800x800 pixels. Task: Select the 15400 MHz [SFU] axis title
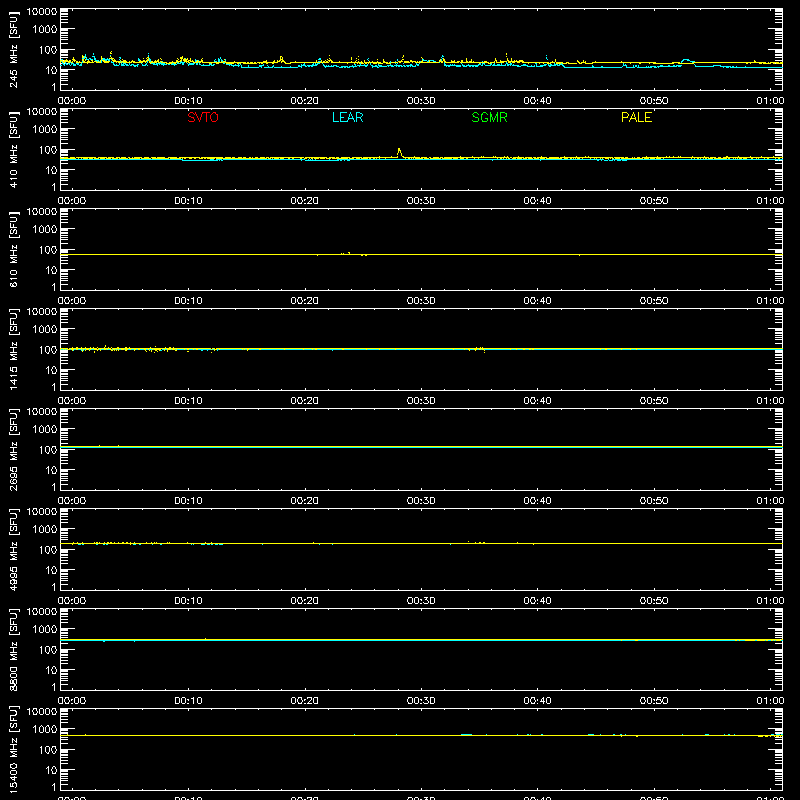click(x=13, y=749)
